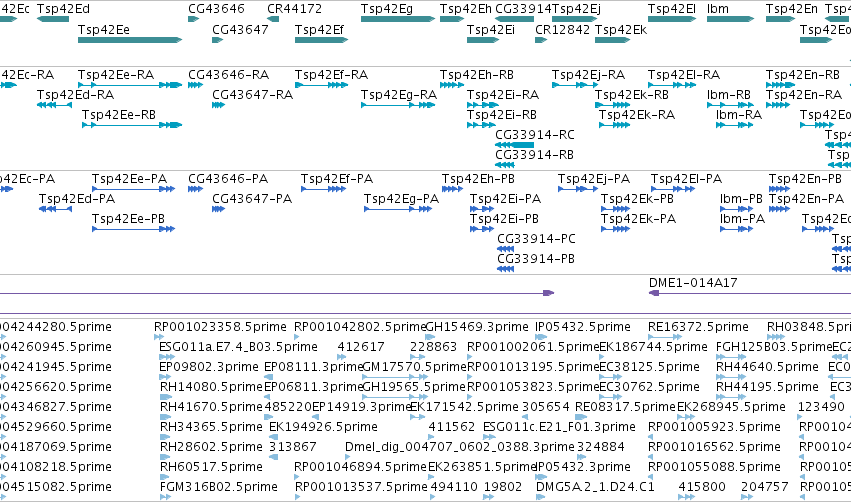Screen dimensions: 851x502
Task: Select transcript Tsp42Ek-RB
Action: (632, 95)
